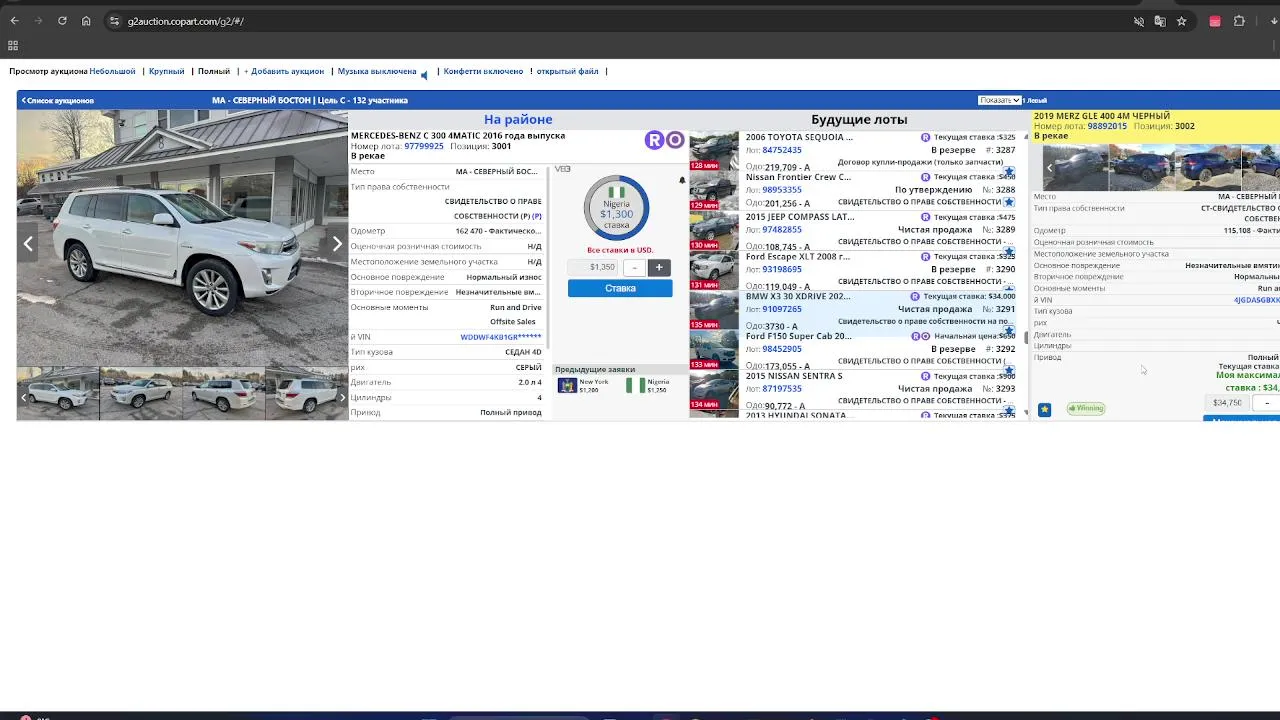Show previous photo of the white SUV

point(28,243)
